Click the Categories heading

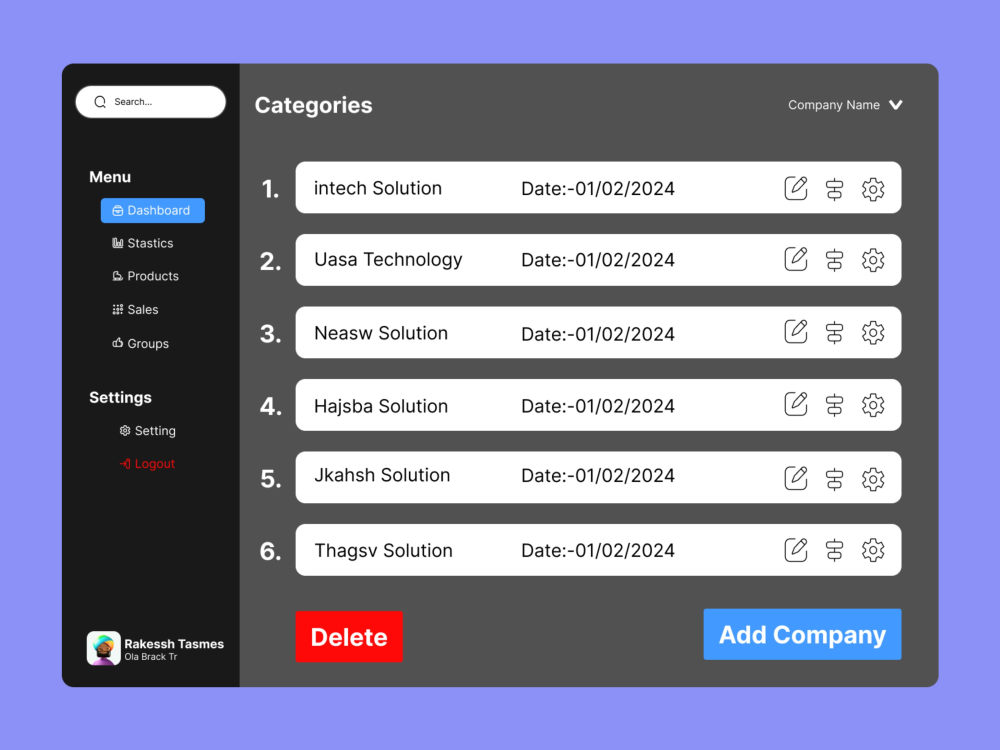313,105
